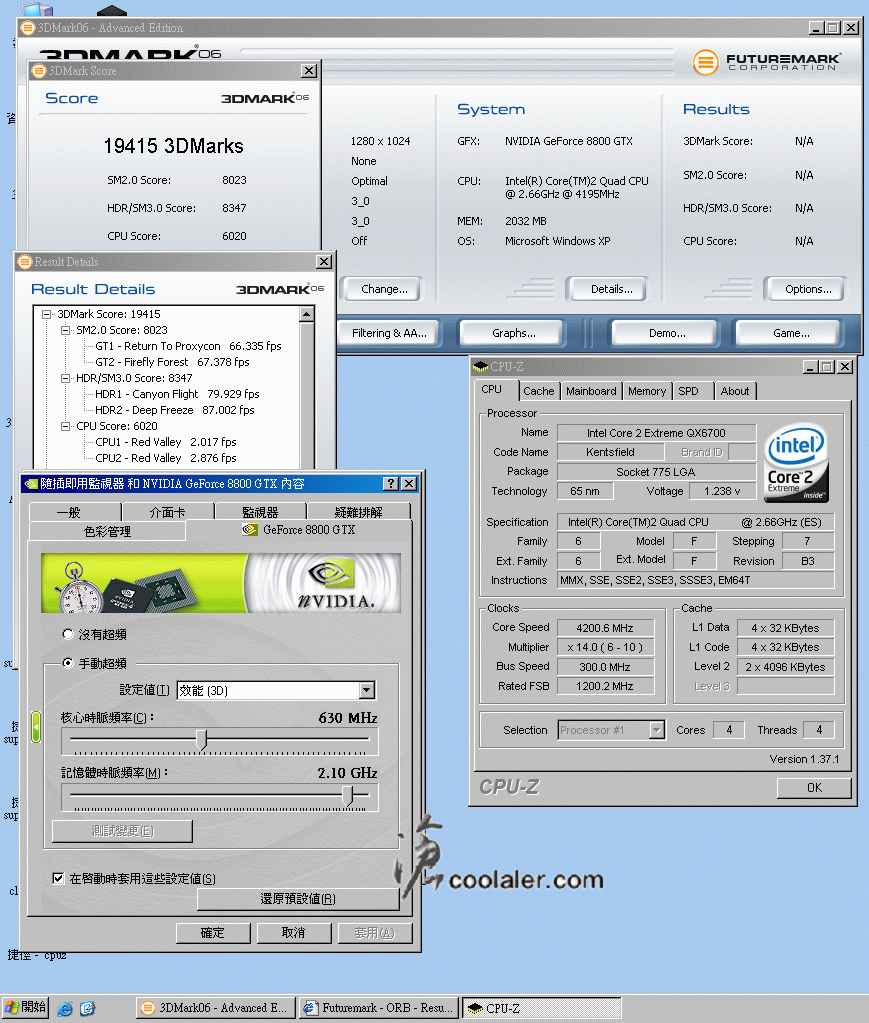869x1023 pixels.
Task: Click the Result Details scrollbar up arrow
Action: click(x=307, y=314)
